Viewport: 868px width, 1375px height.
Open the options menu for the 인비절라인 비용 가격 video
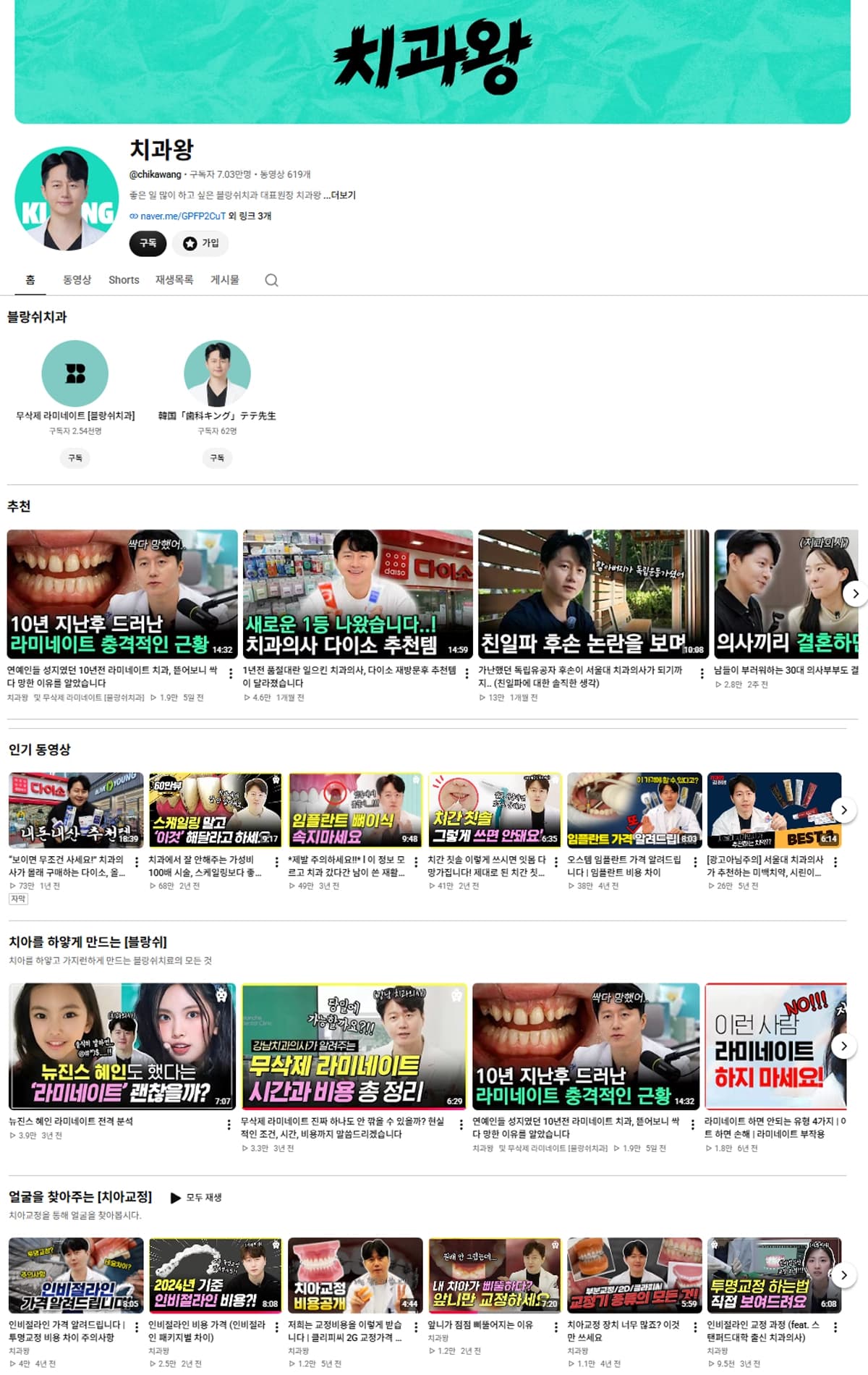276,1327
